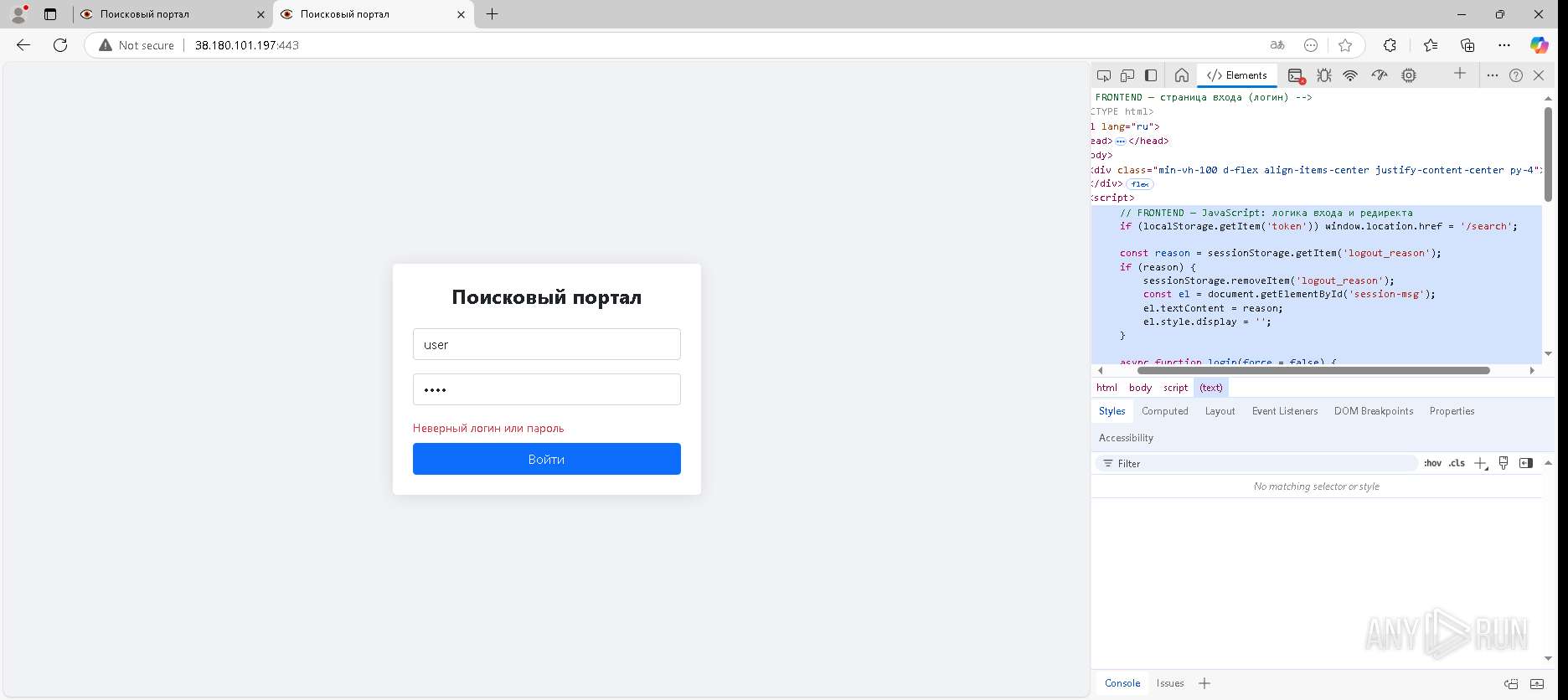This screenshot has width=1568, height=700.
Task: Add this page to favorites star
Action: click(x=1345, y=45)
